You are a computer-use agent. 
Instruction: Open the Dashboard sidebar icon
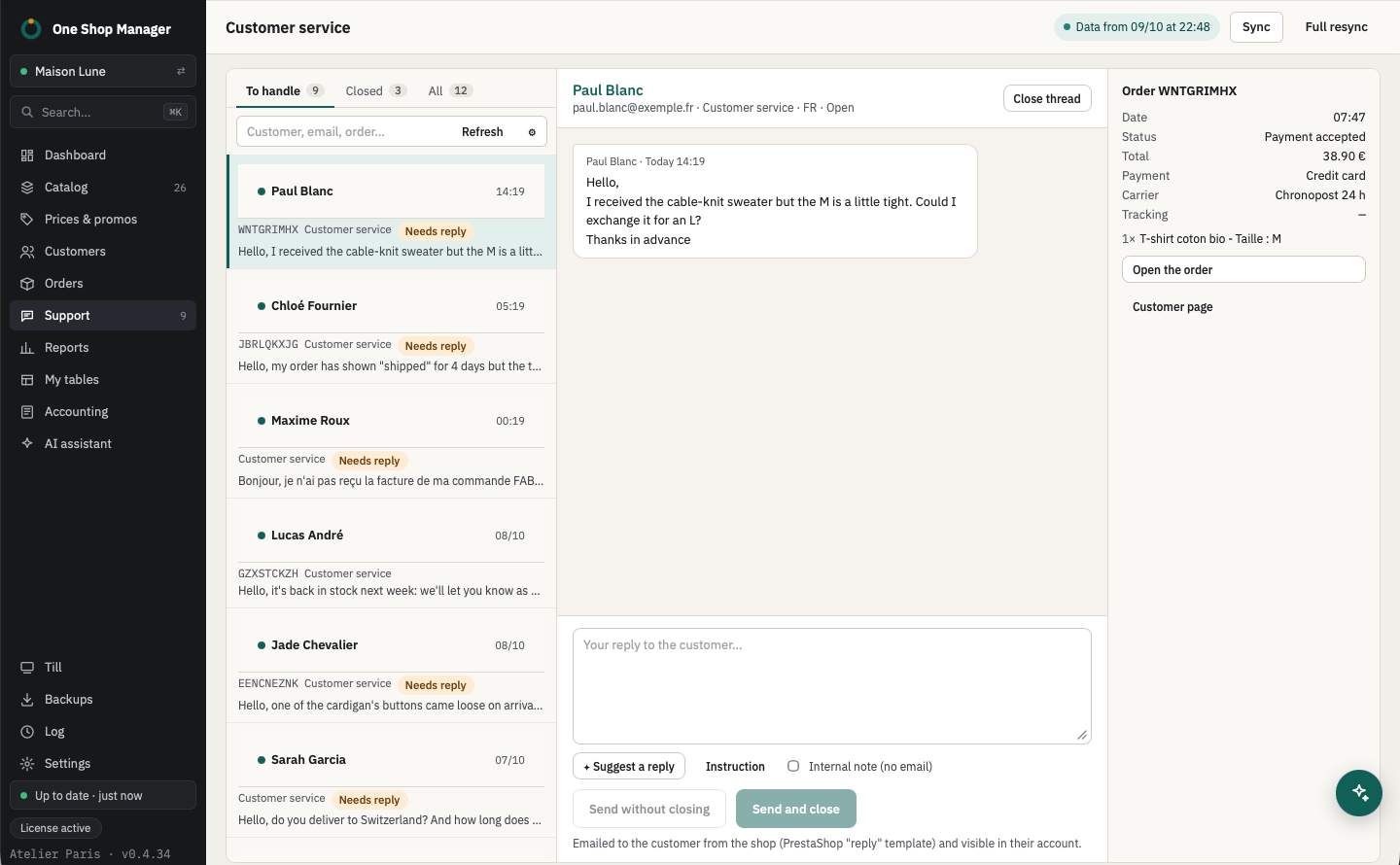27,156
